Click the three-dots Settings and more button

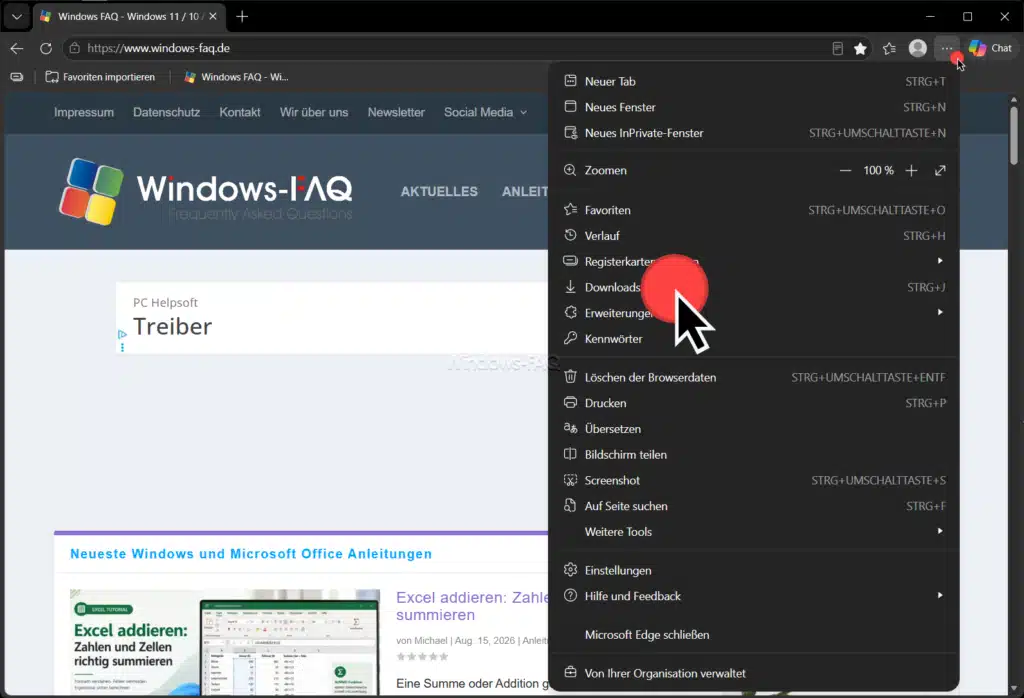(x=946, y=48)
